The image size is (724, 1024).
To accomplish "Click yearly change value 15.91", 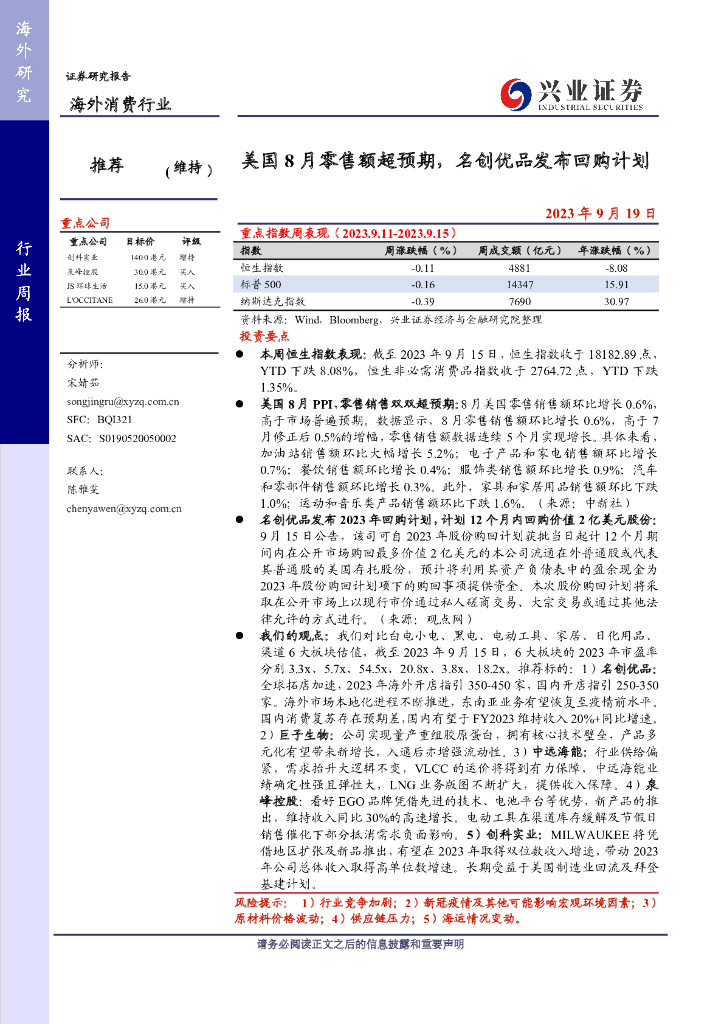I will (x=616, y=285).
